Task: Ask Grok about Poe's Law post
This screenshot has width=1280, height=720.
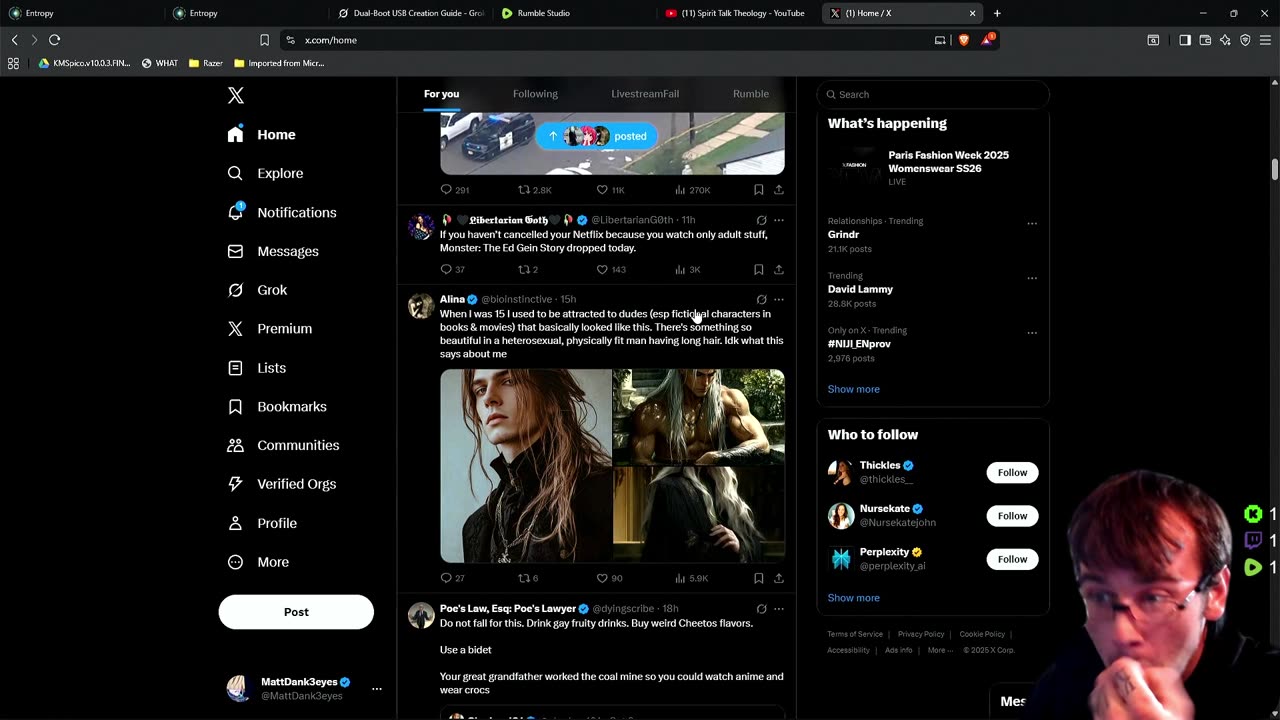Action: pos(761,609)
